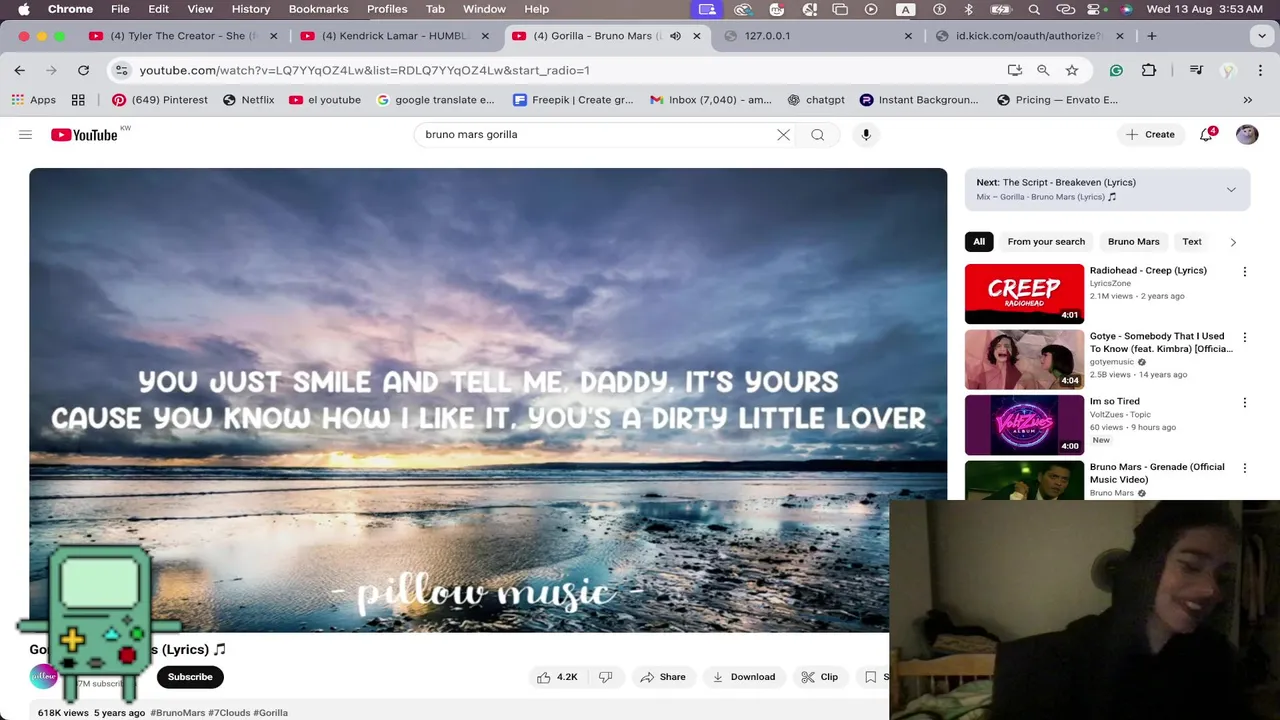
Task: Open Spotlight search in menu bar
Action: (x=1034, y=9)
